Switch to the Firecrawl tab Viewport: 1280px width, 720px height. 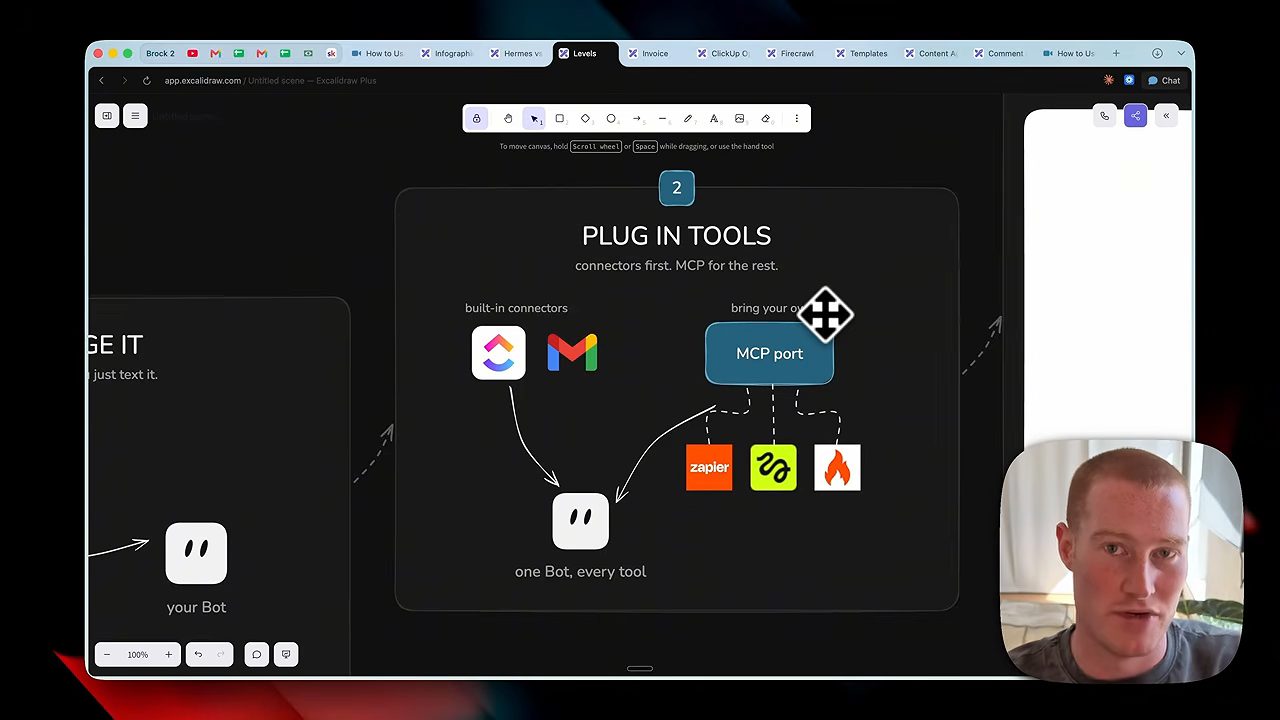point(790,53)
